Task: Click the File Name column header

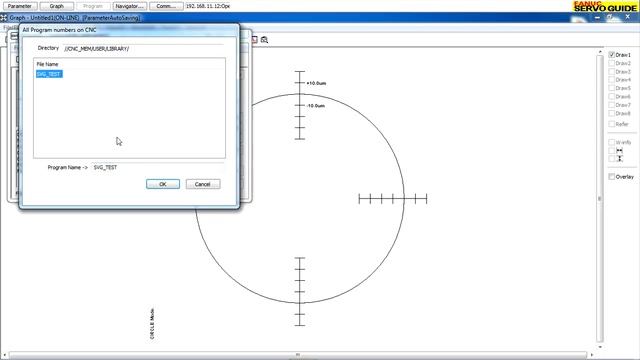Action: click(47, 64)
